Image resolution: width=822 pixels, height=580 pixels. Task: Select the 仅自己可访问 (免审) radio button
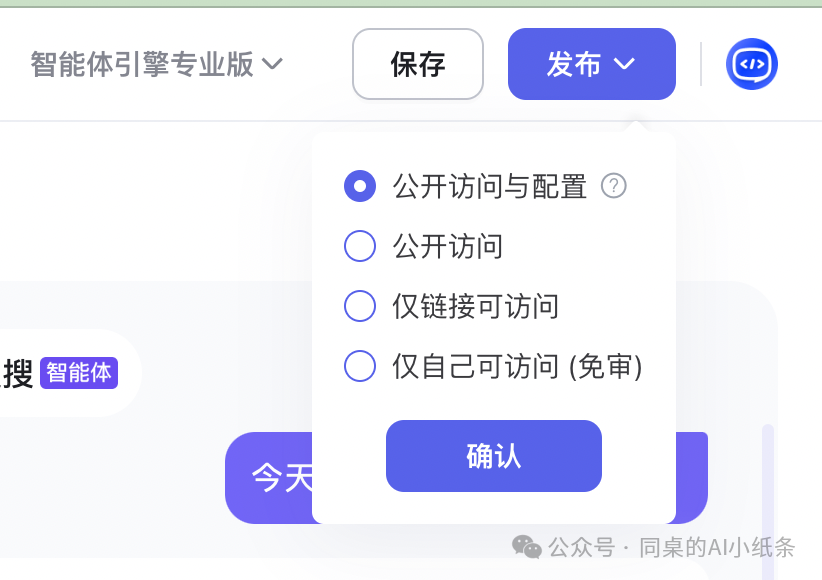(x=360, y=366)
